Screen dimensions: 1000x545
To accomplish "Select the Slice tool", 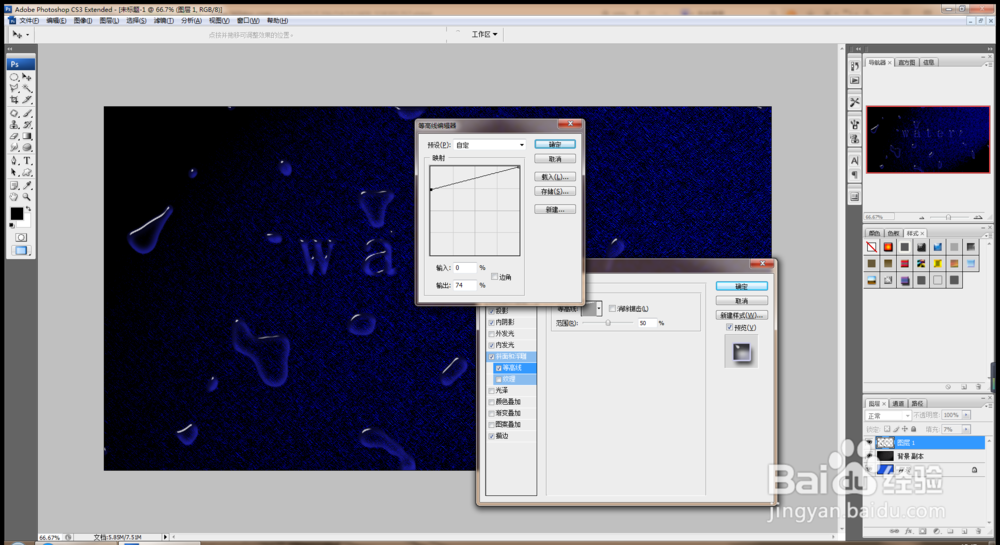I will pos(27,100).
